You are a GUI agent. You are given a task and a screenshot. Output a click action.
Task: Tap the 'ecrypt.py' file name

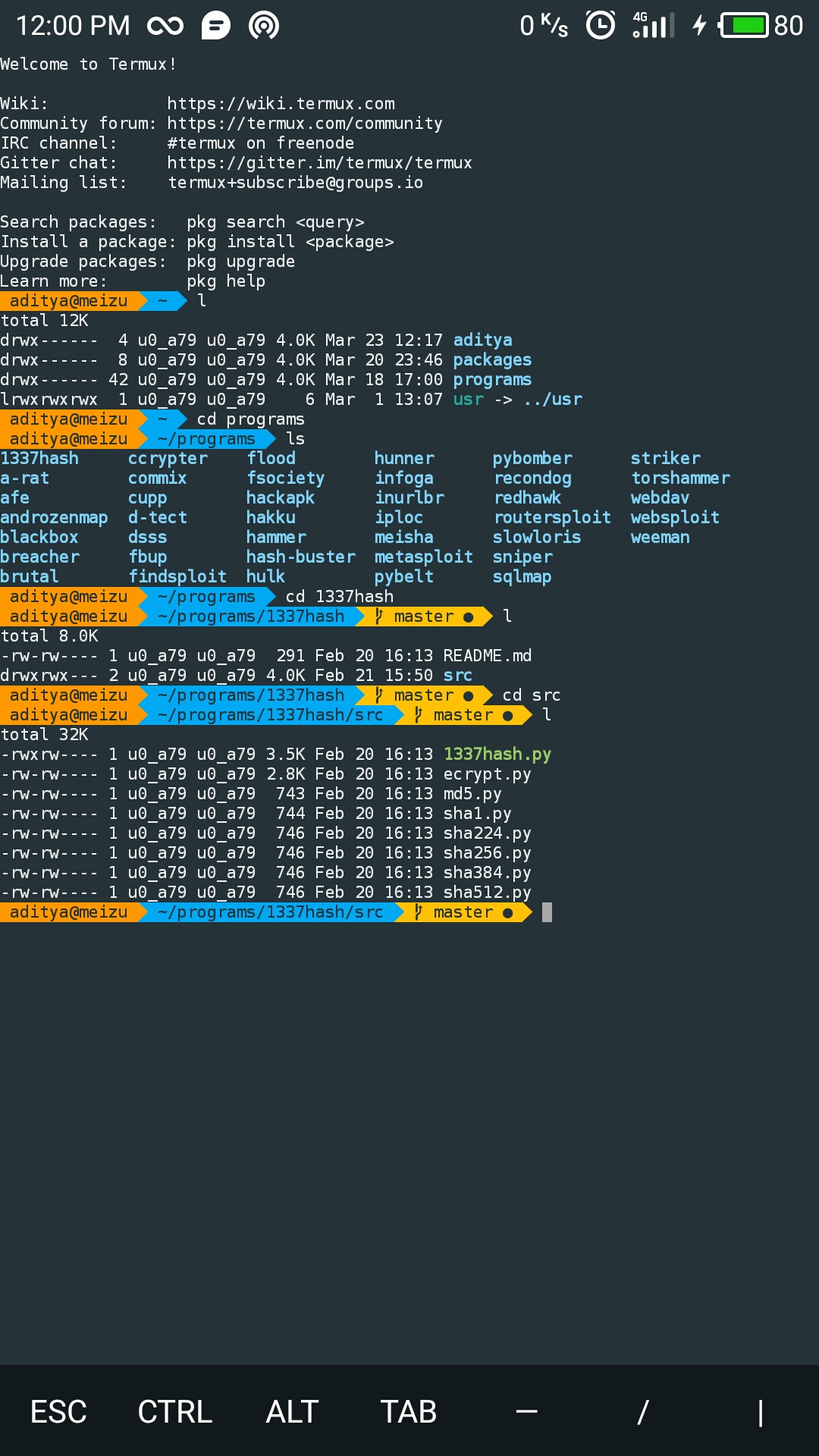coord(488,774)
